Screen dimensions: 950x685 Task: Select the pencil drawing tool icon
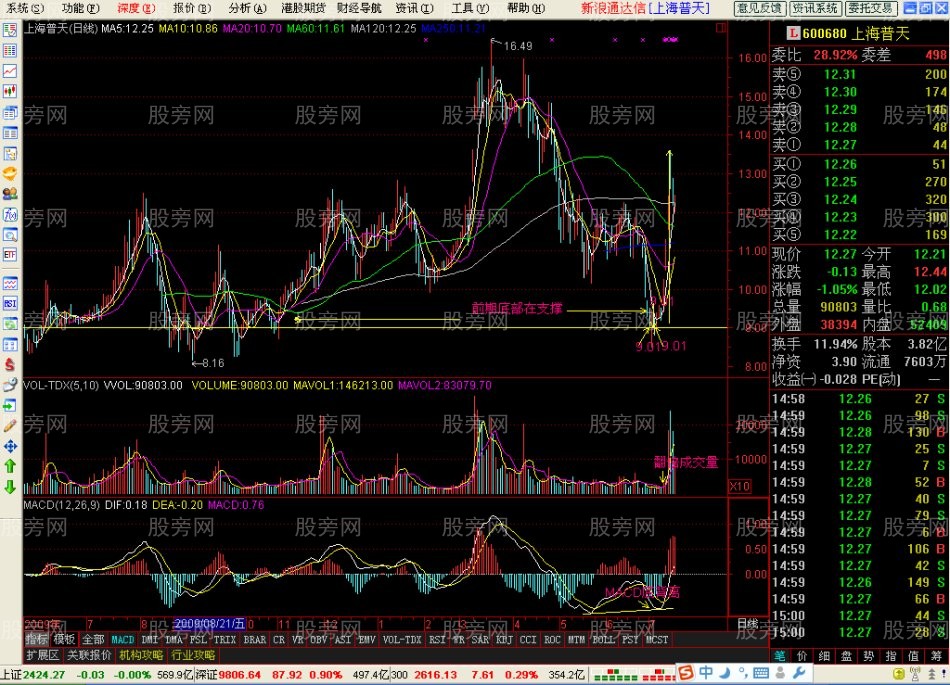click(x=10, y=426)
